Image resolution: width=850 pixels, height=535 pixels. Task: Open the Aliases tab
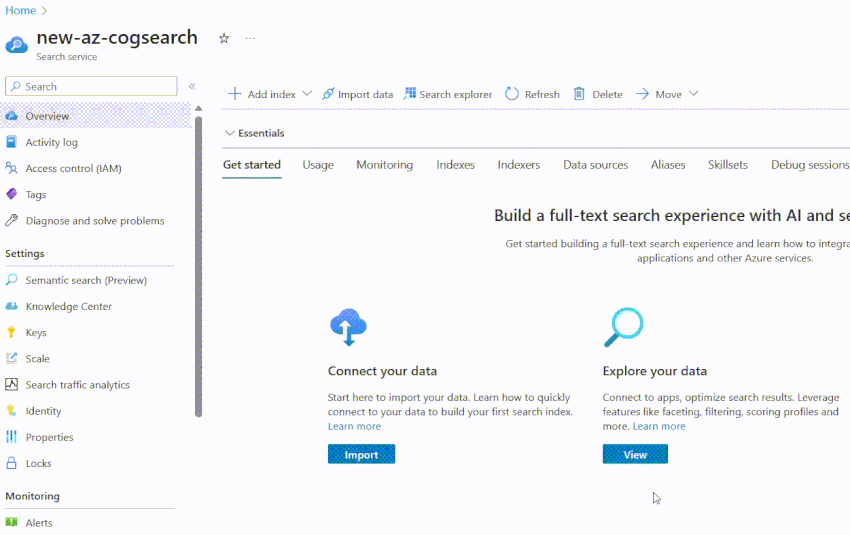pos(668,165)
